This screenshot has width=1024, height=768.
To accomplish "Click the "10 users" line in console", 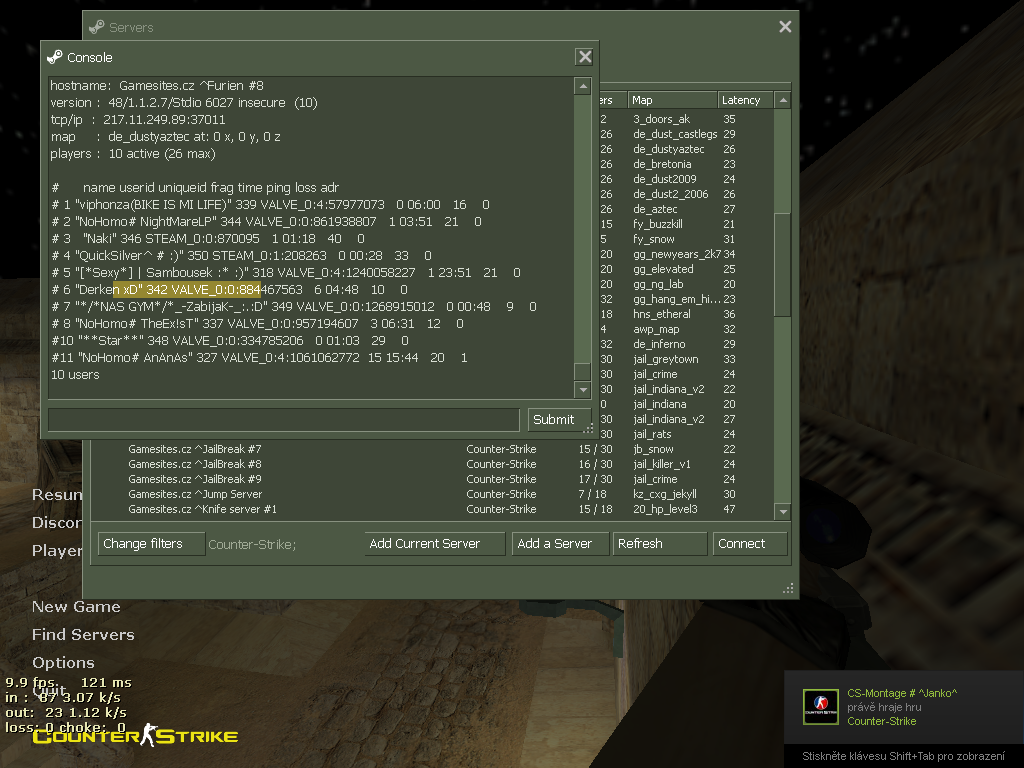I will click(75, 374).
